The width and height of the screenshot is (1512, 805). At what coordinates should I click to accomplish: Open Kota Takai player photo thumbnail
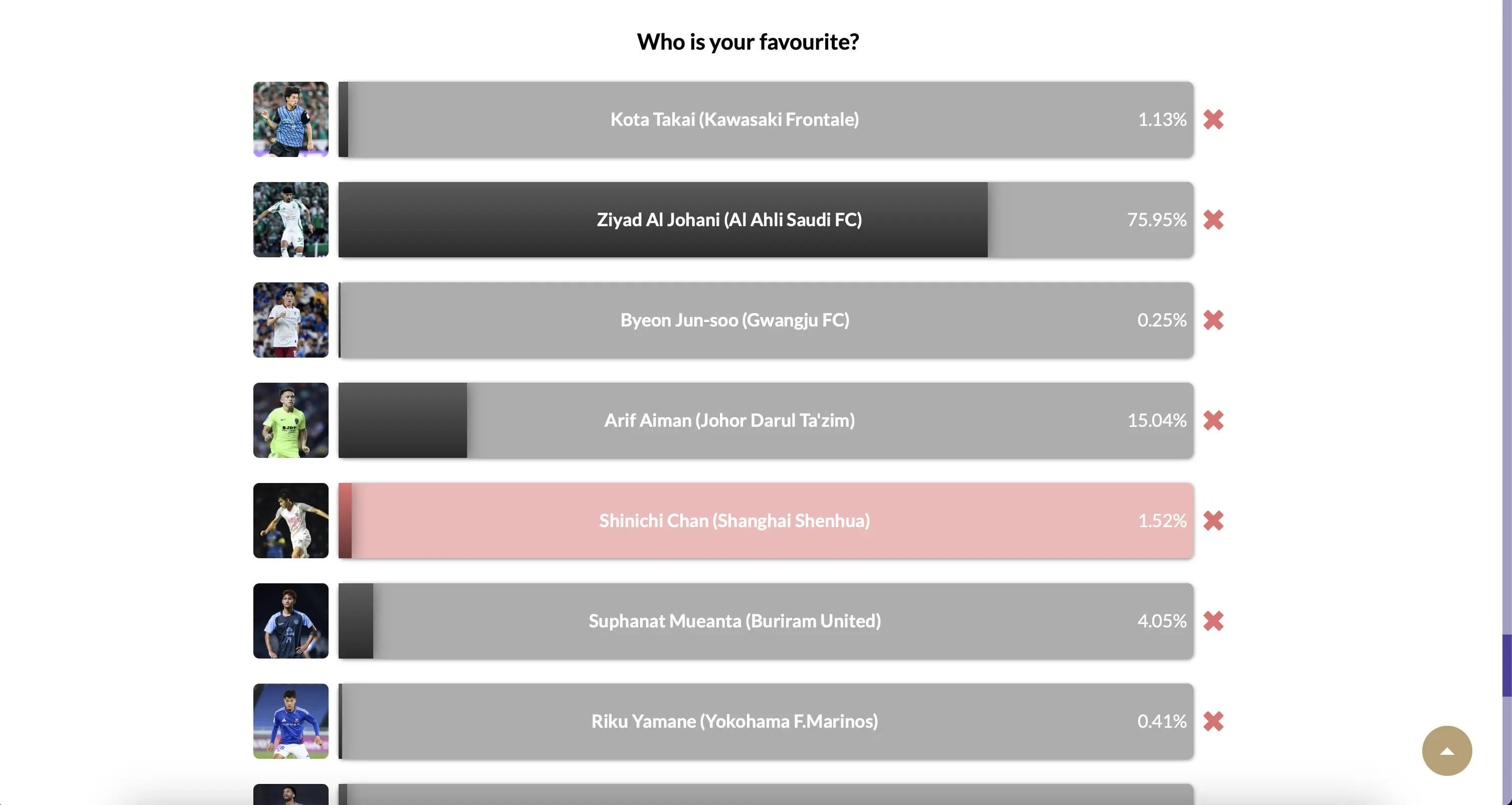pos(290,119)
